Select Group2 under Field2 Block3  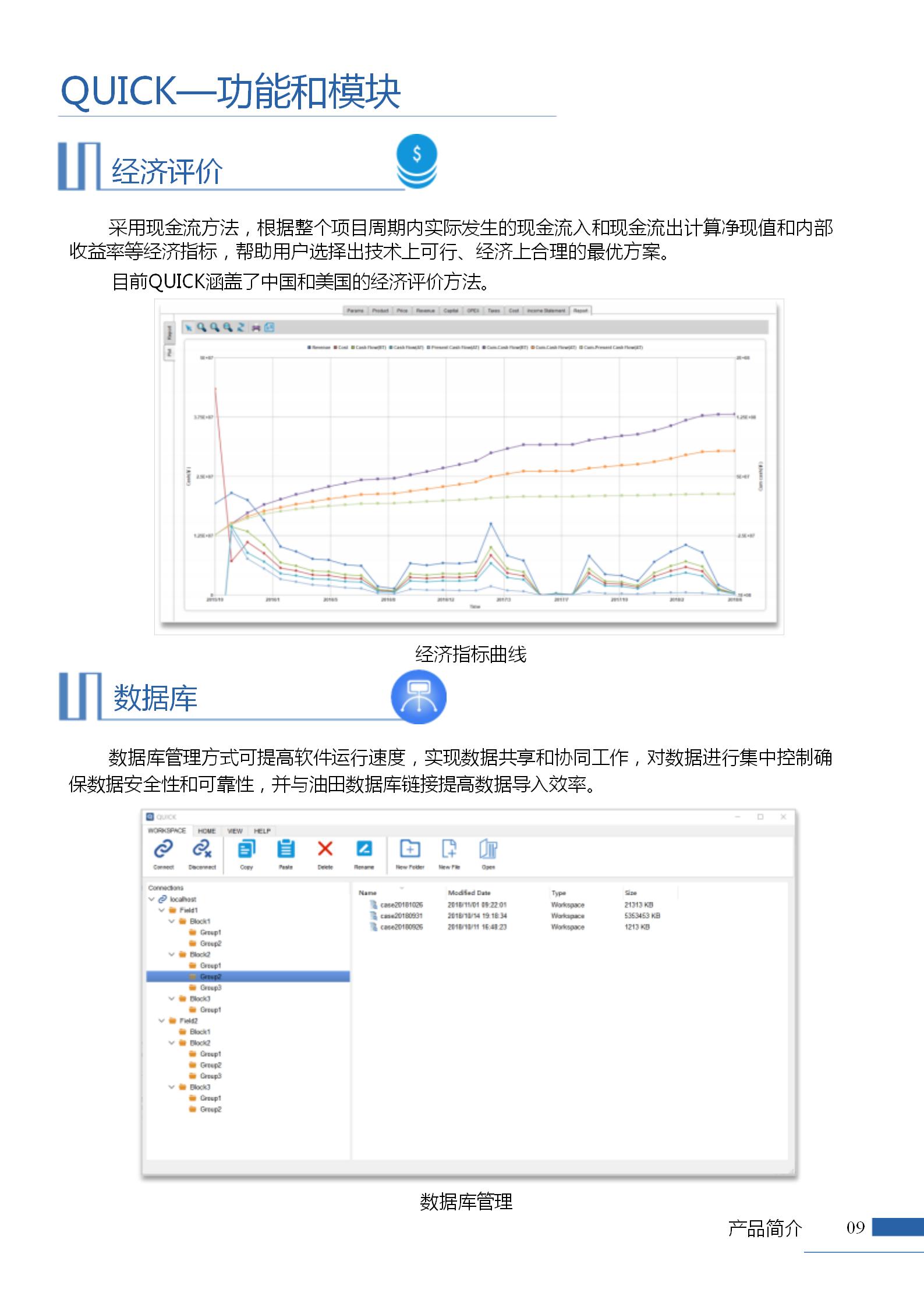211,1109
